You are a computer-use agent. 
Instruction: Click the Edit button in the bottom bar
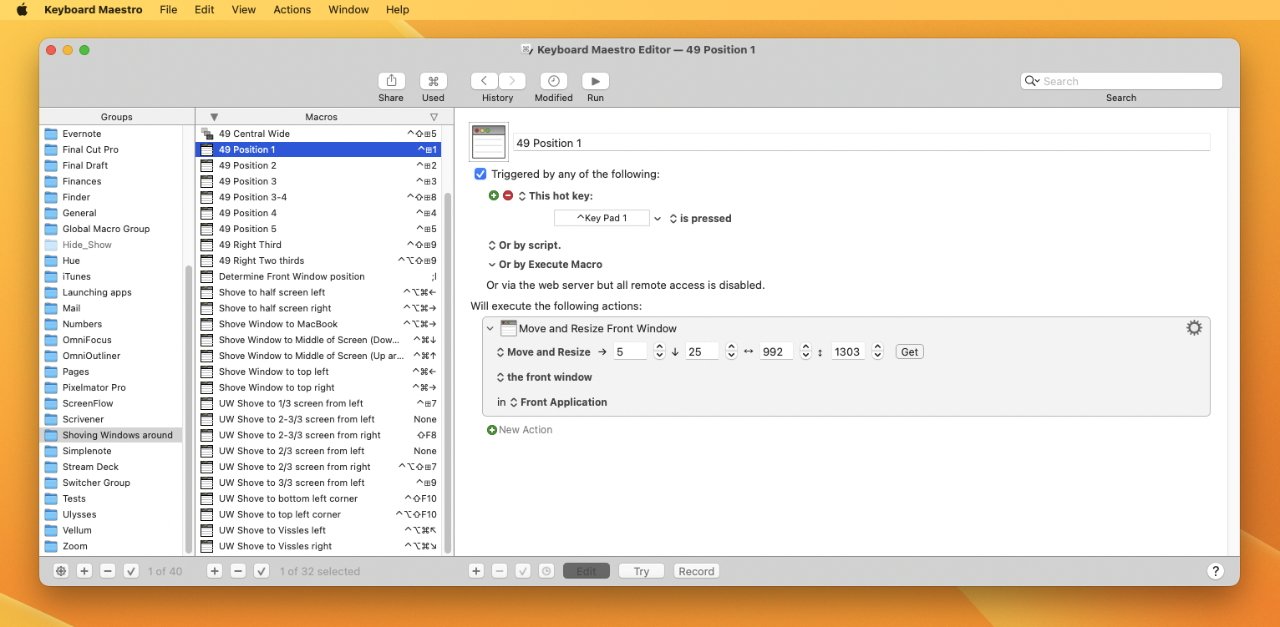coord(586,571)
